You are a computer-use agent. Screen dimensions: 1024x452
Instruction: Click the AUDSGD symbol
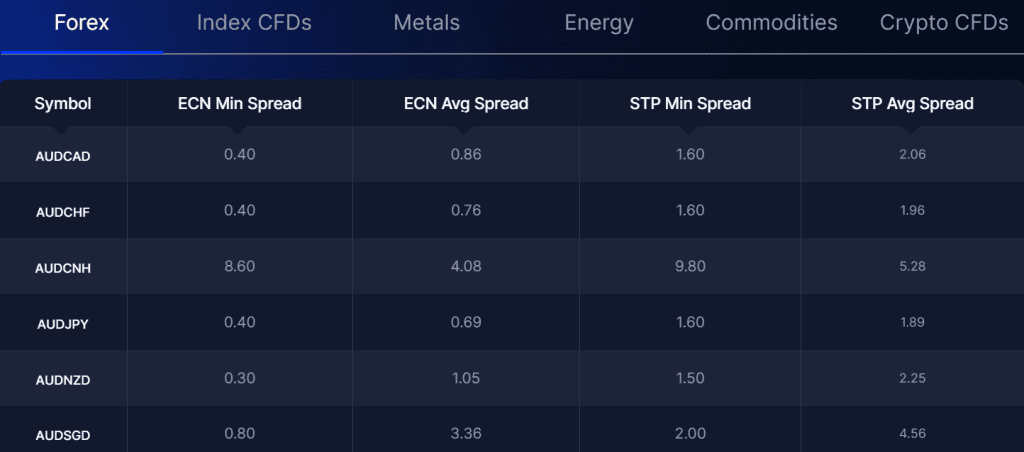coord(63,435)
